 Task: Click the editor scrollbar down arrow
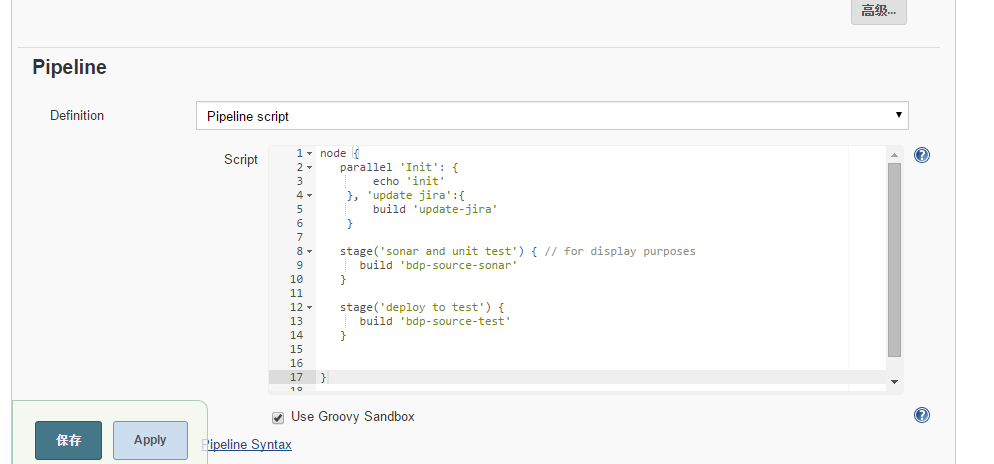(x=894, y=381)
